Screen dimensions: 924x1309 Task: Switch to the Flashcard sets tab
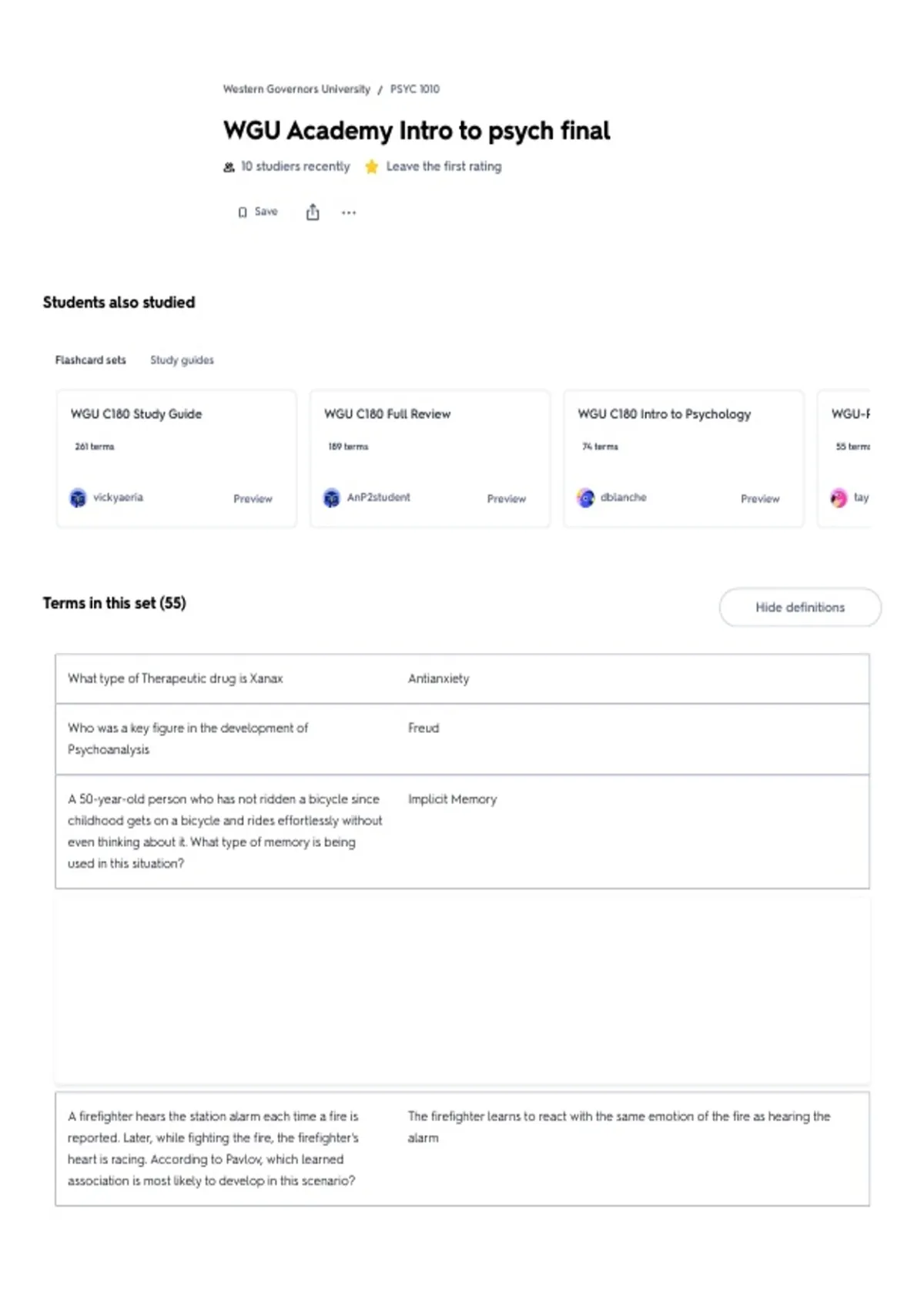pos(90,360)
